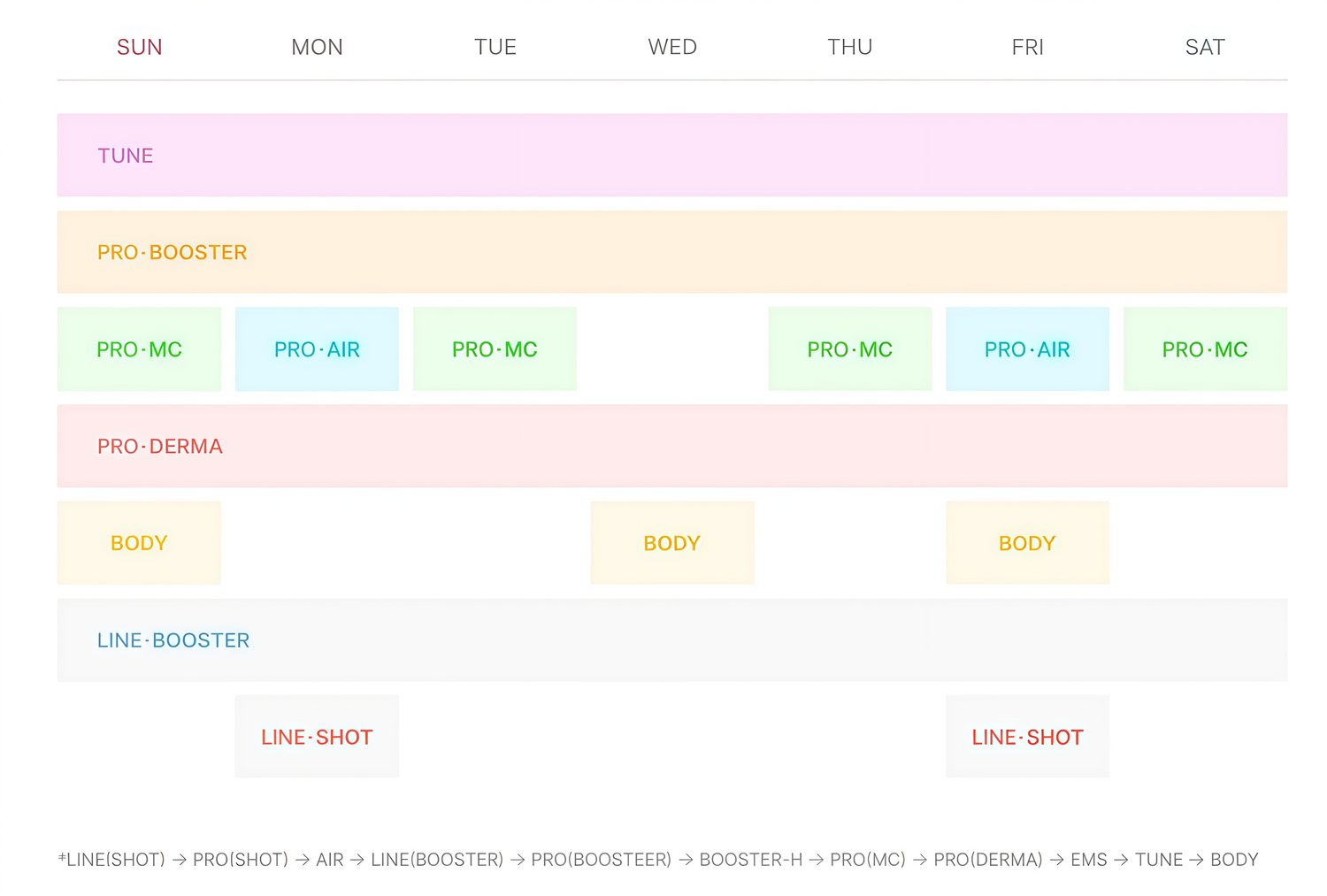Select Saturday's PRO·MC block
The image size is (1327, 896).
tap(1205, 349)
